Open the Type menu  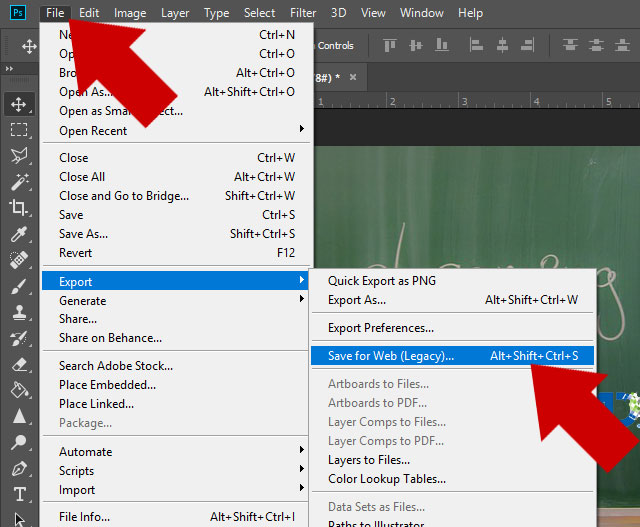tap(216, 13)
